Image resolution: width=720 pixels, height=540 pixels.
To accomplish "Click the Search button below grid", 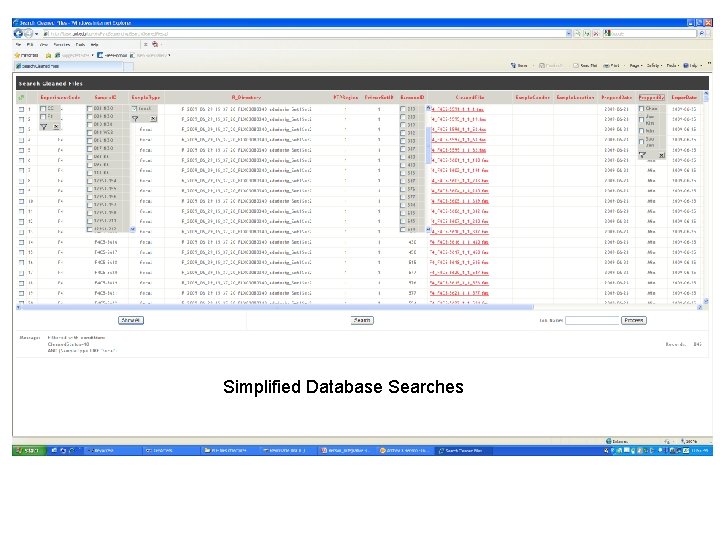I will click(362, 321).
